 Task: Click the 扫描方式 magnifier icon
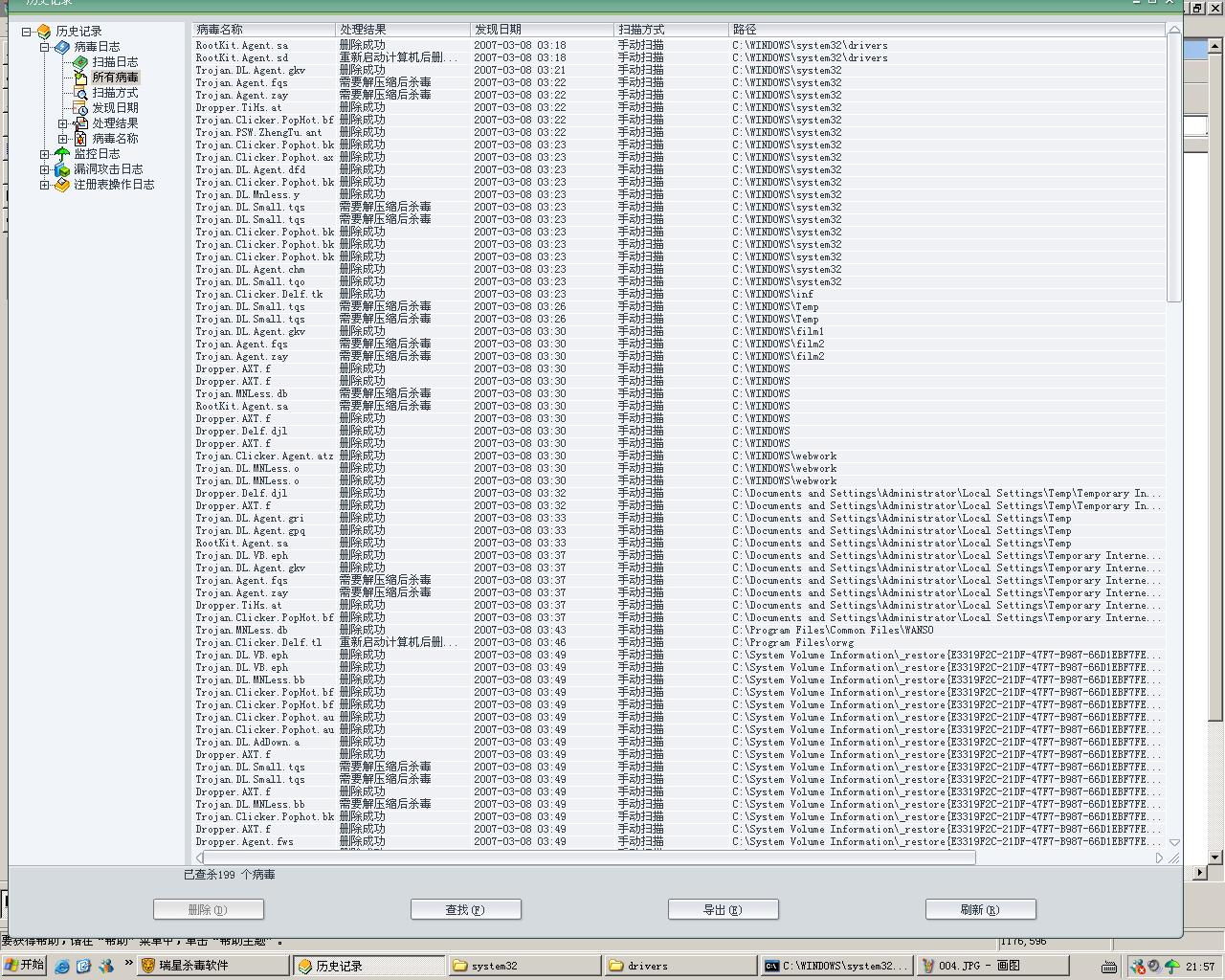click(80, 93)
